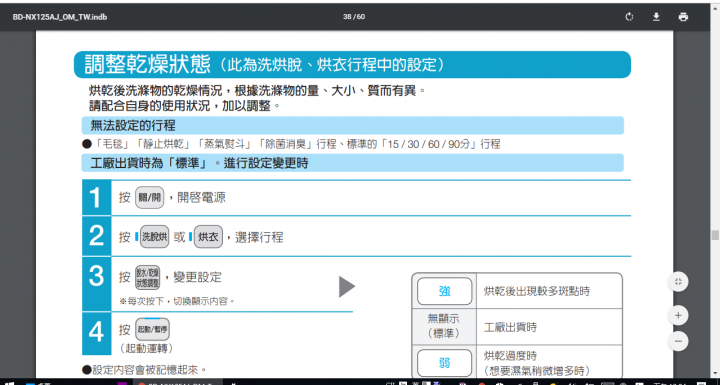Click the 選擇行程 text in step 2

[259, 238]
